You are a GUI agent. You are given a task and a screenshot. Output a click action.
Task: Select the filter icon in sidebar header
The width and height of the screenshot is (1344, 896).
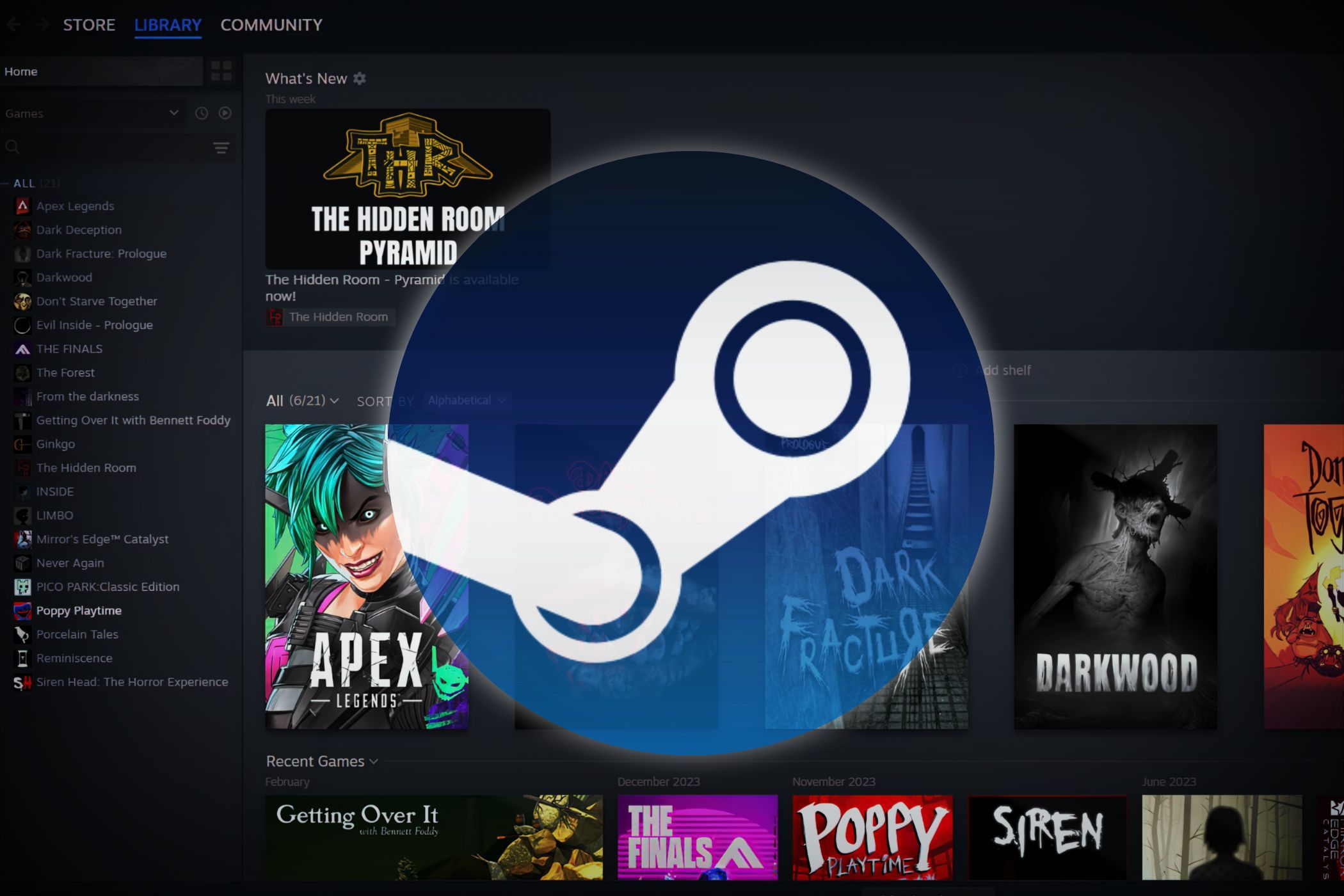tap(221, 148)
